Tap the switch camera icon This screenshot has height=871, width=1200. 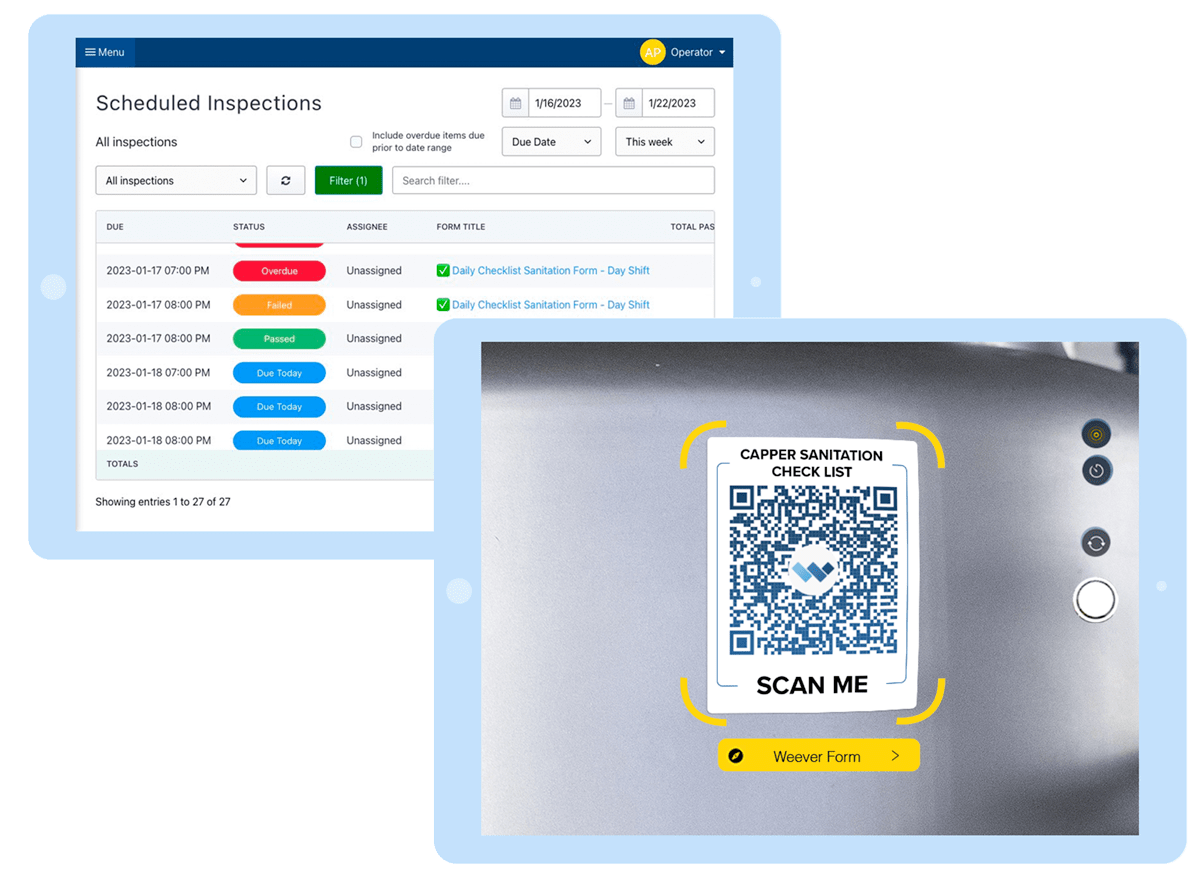pyautogui.click(x=1096, y=543)
